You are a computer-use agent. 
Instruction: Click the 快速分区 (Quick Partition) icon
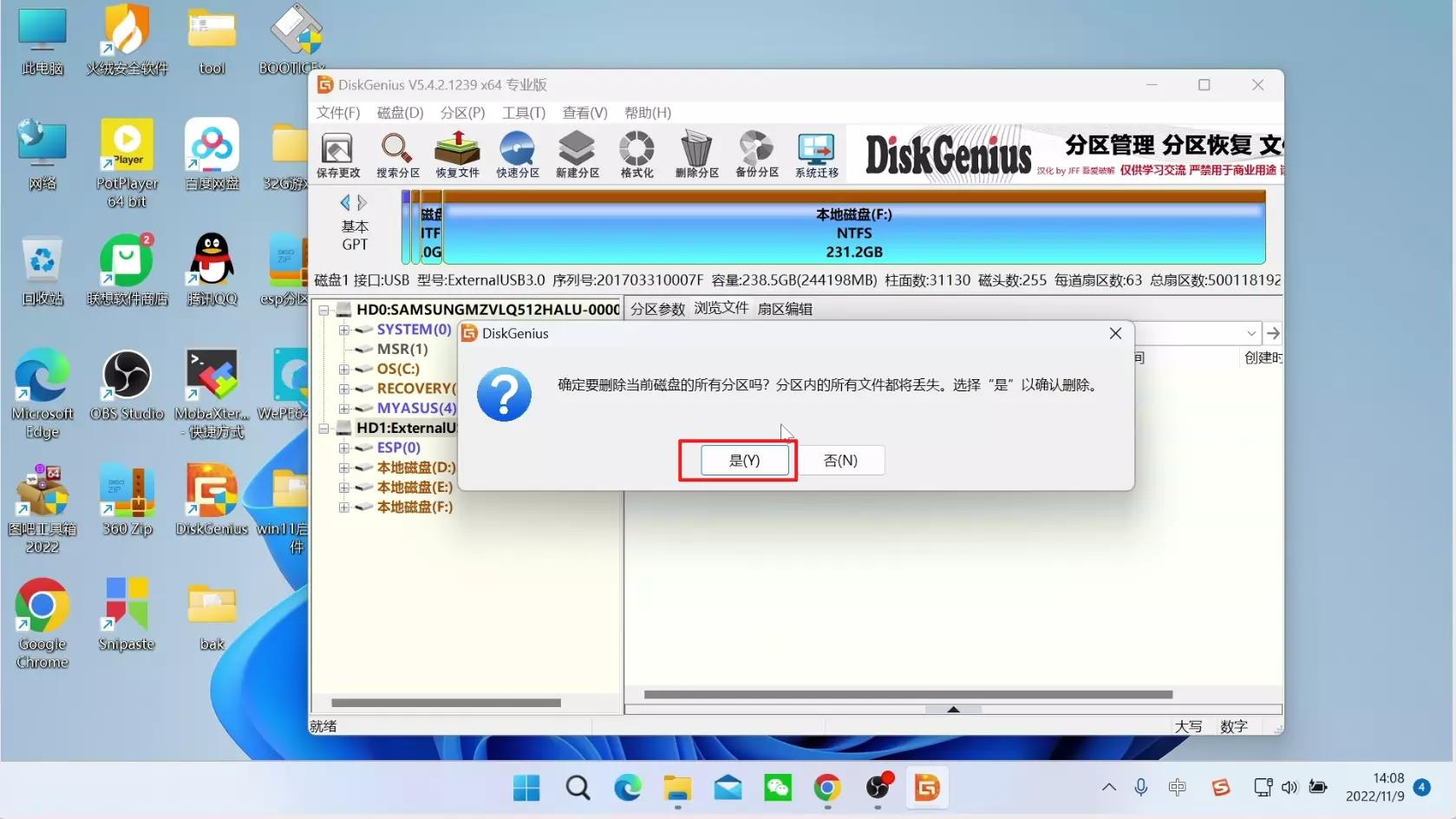517,154
